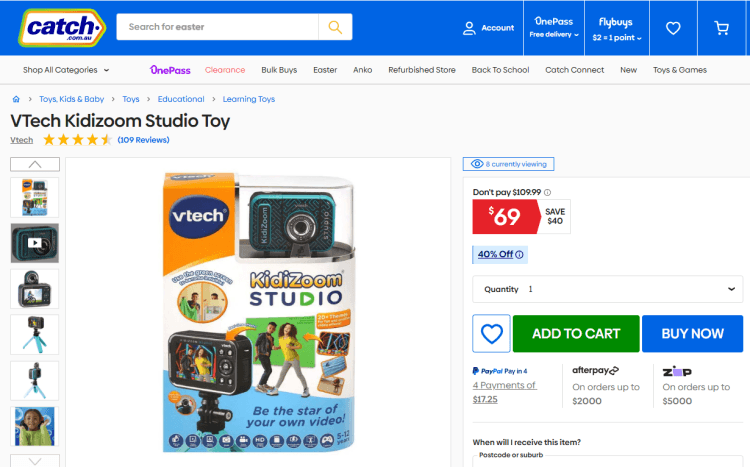Click the search magnifier button

pyautogui.click(x=335, y=27)
